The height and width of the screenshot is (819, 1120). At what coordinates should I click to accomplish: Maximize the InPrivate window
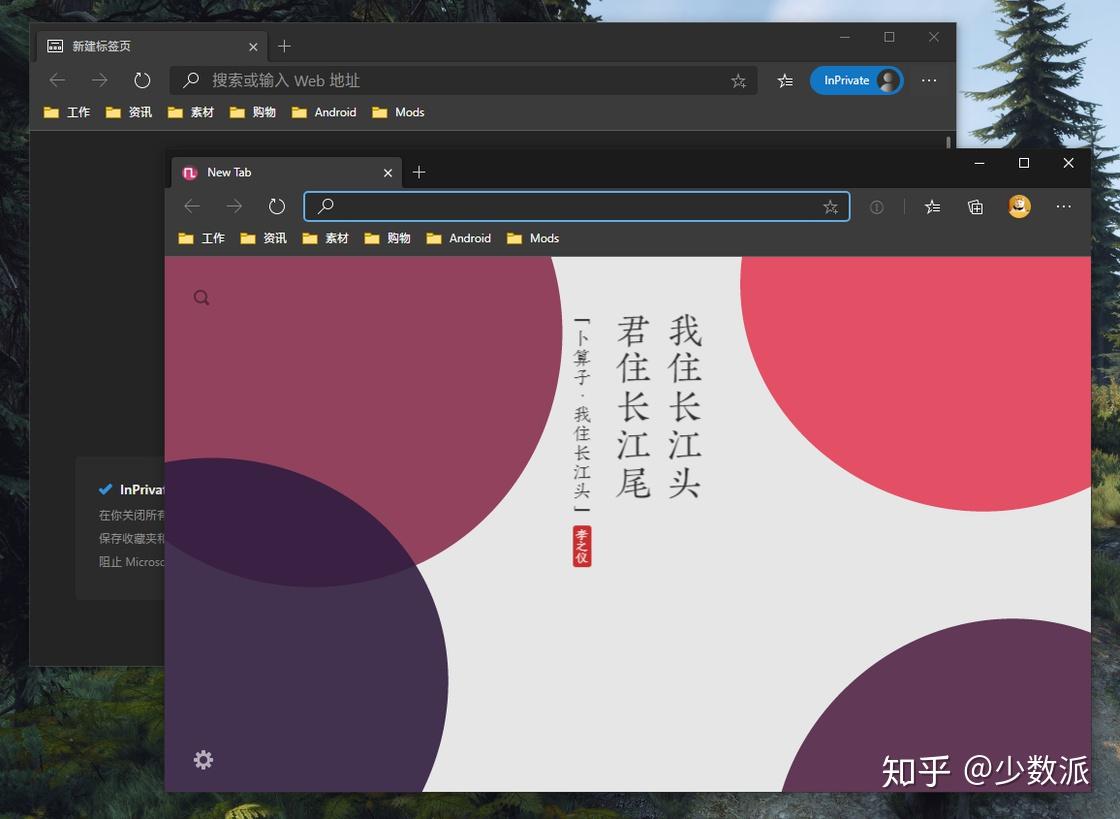(889, 37)
